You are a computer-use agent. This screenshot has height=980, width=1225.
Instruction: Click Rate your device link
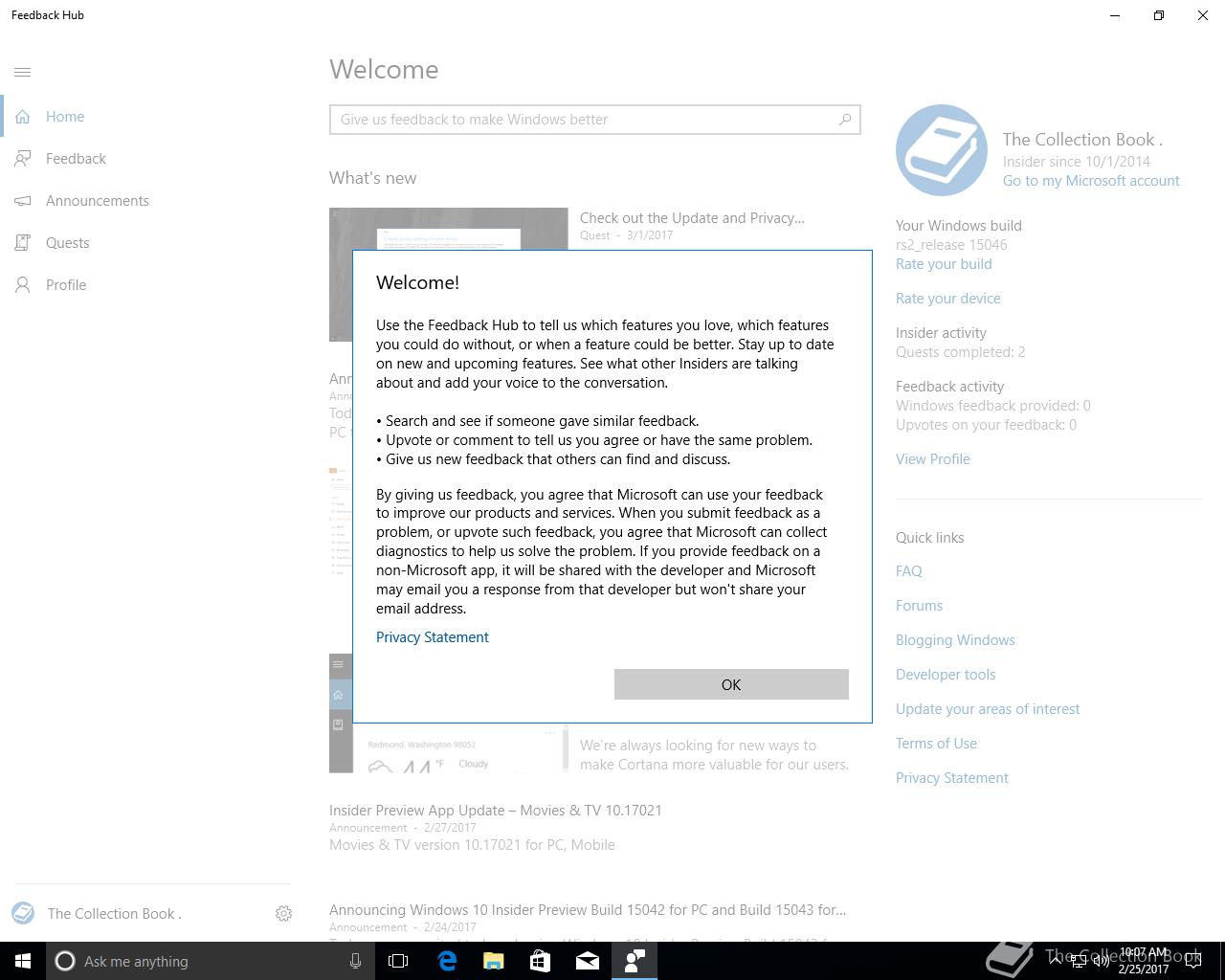click(x=948, y=299)
